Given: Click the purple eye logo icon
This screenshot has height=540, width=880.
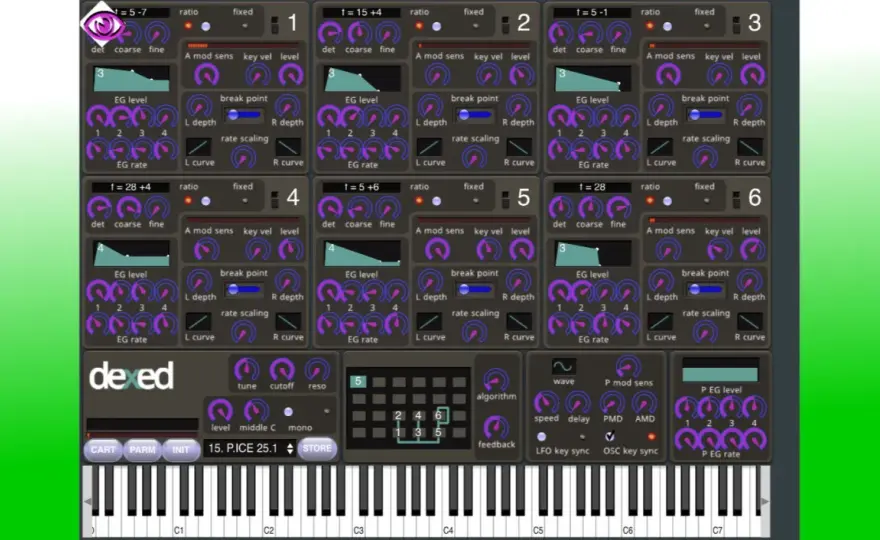Looking at the screenshot, I should pos(102,25).
